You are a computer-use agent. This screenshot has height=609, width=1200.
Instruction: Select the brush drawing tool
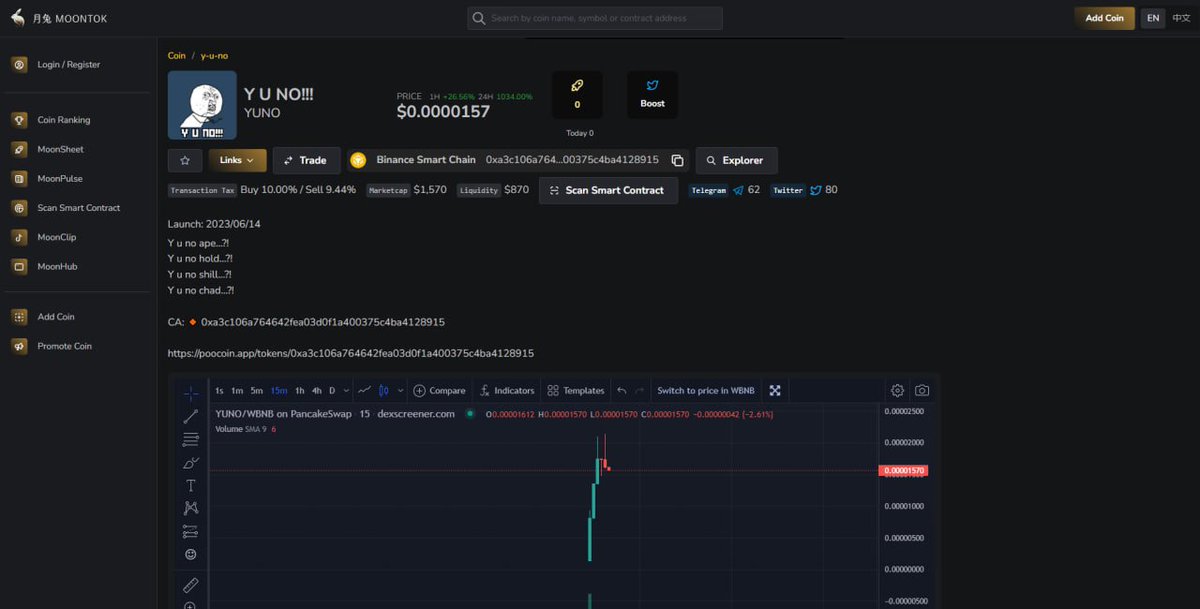[x=190, y=463]
